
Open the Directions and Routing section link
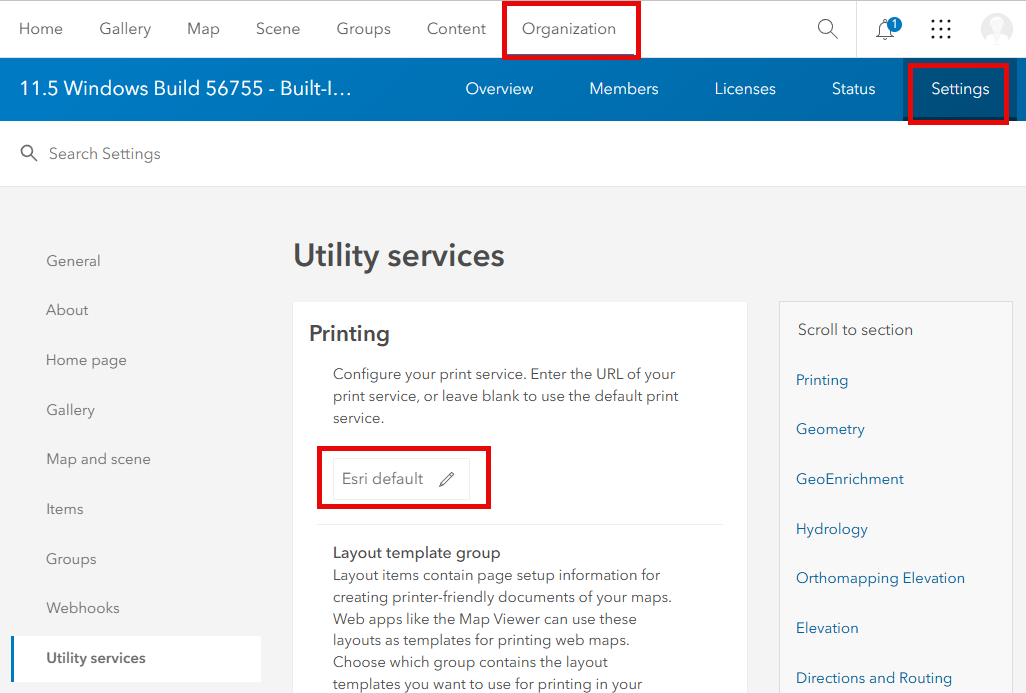873,677
